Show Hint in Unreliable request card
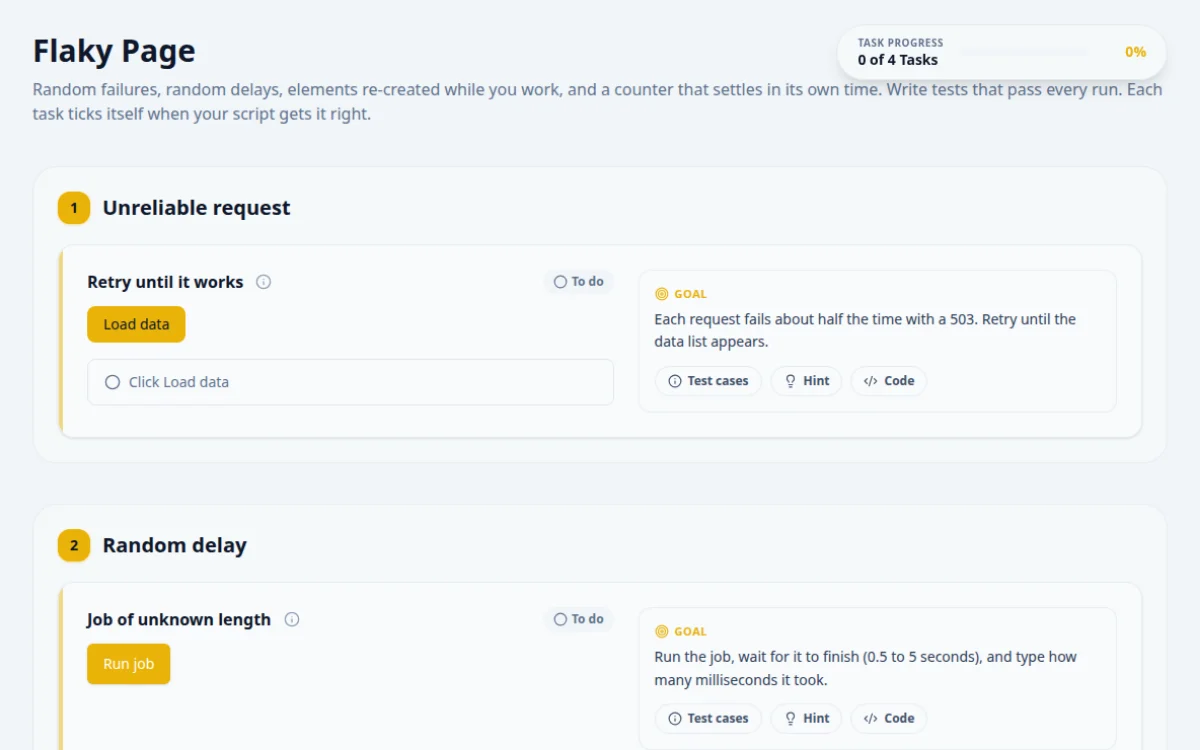Image resolution: width=1200 pixels, height=750 pixels. pos(806,381)
